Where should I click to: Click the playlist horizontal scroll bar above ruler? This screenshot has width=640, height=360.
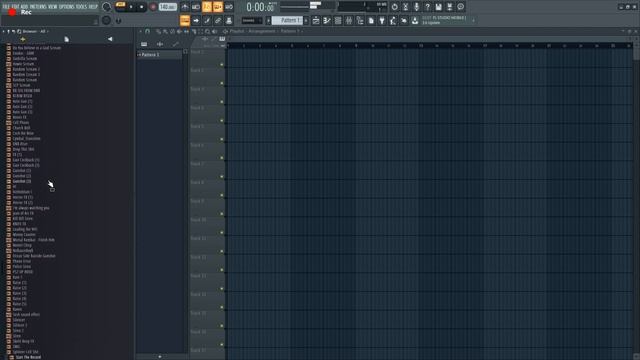click(428, 39)
